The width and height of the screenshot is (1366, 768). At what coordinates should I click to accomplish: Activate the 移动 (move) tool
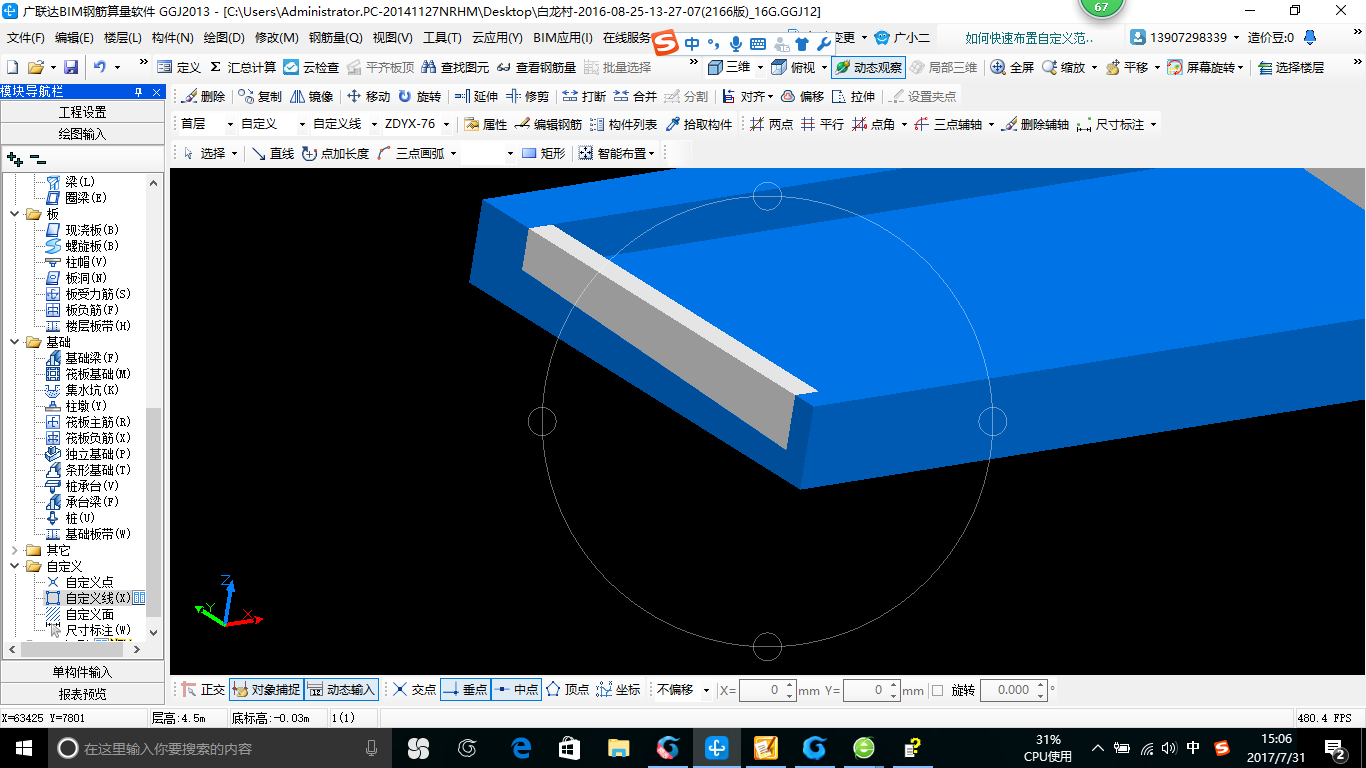click(368, 97)
